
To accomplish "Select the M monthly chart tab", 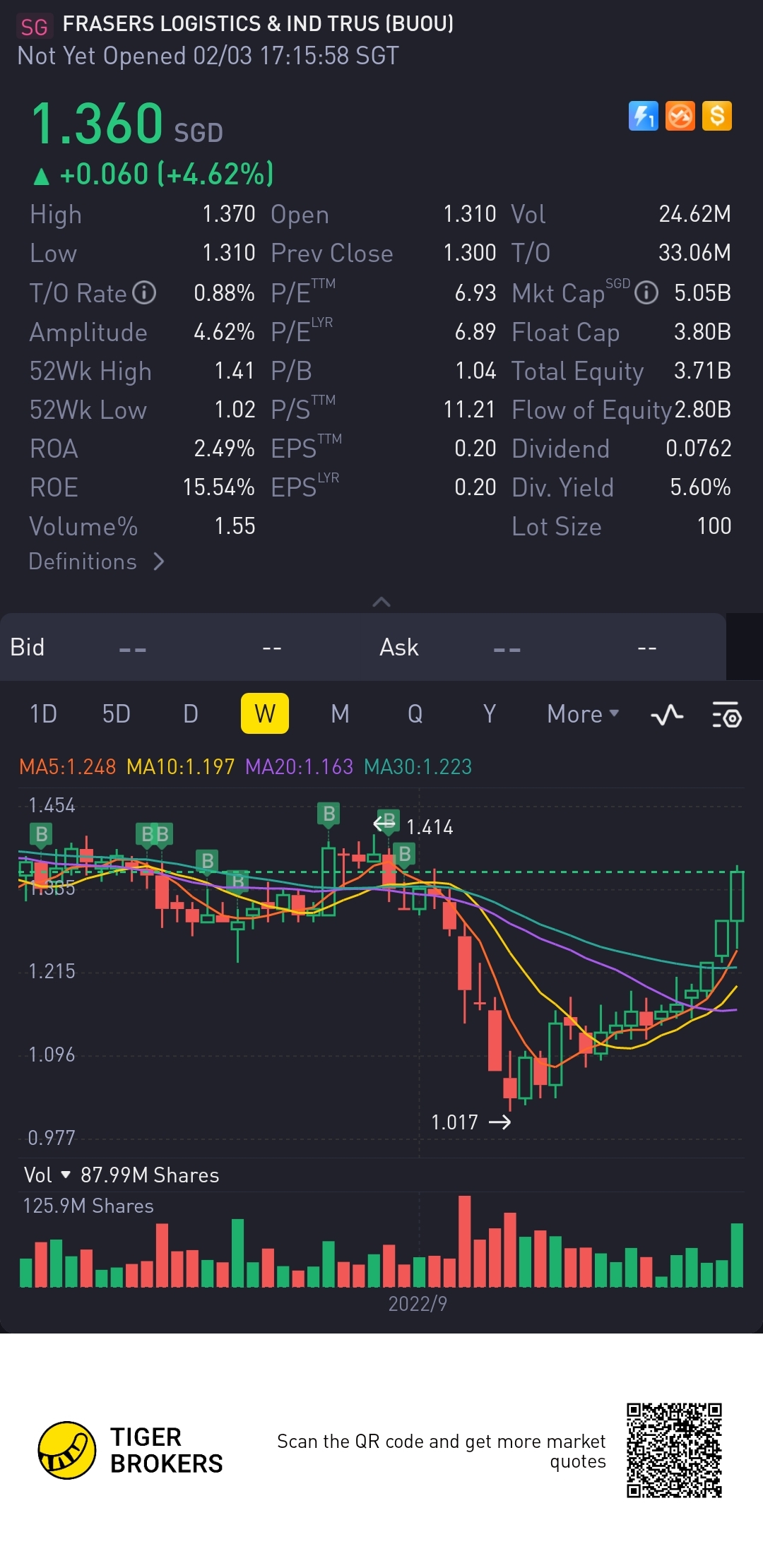I will 340,714.
